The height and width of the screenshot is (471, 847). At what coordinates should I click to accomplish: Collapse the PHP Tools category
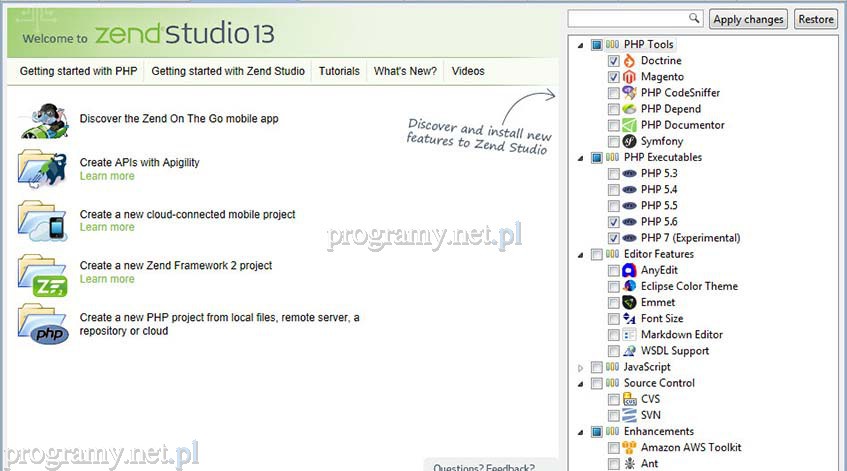[581, 45]
